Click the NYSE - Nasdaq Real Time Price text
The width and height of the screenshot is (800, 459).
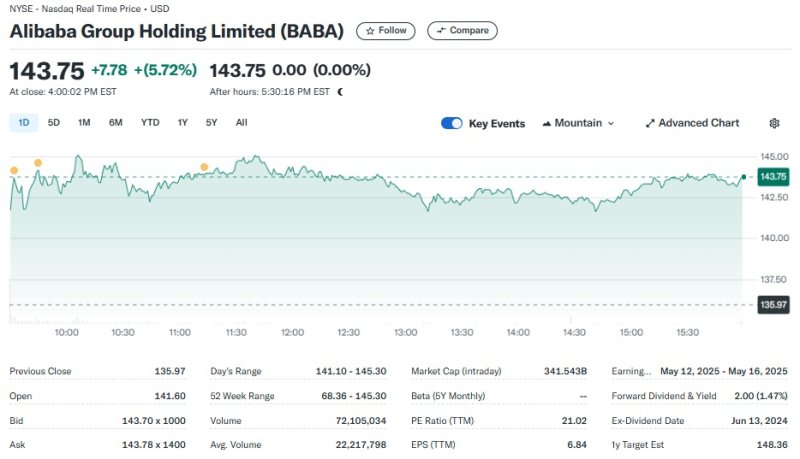tap(74, 9)
